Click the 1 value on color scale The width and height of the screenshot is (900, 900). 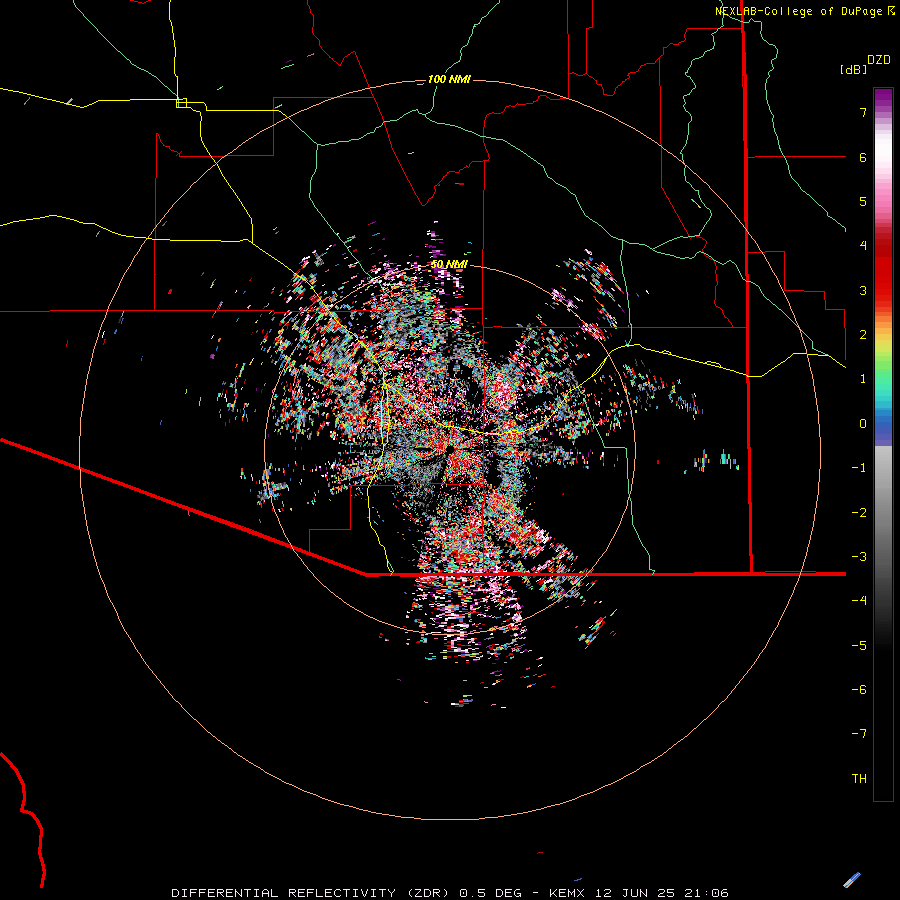863,379
